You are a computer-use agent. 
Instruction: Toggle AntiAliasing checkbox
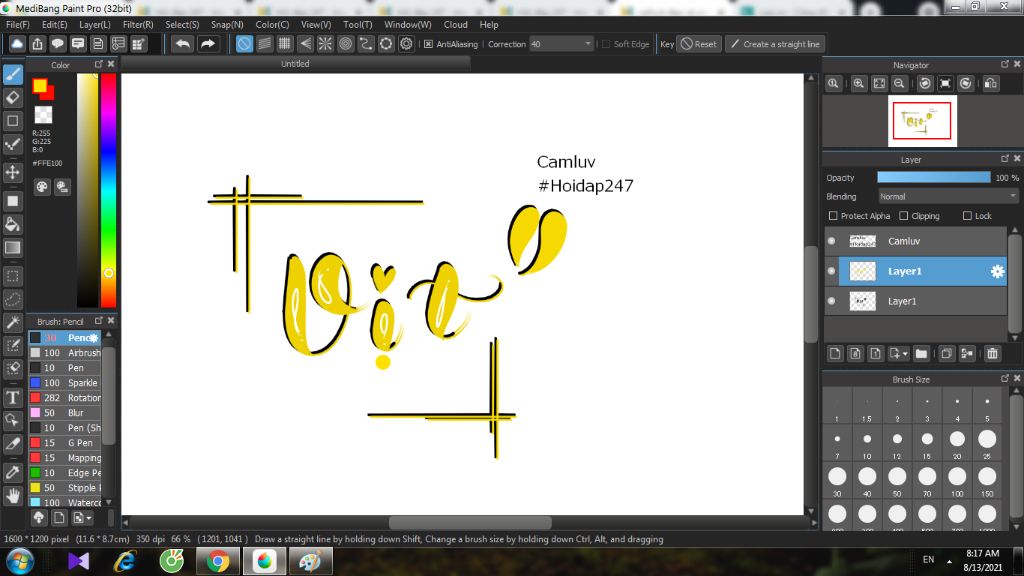click(x=428, y=44)
